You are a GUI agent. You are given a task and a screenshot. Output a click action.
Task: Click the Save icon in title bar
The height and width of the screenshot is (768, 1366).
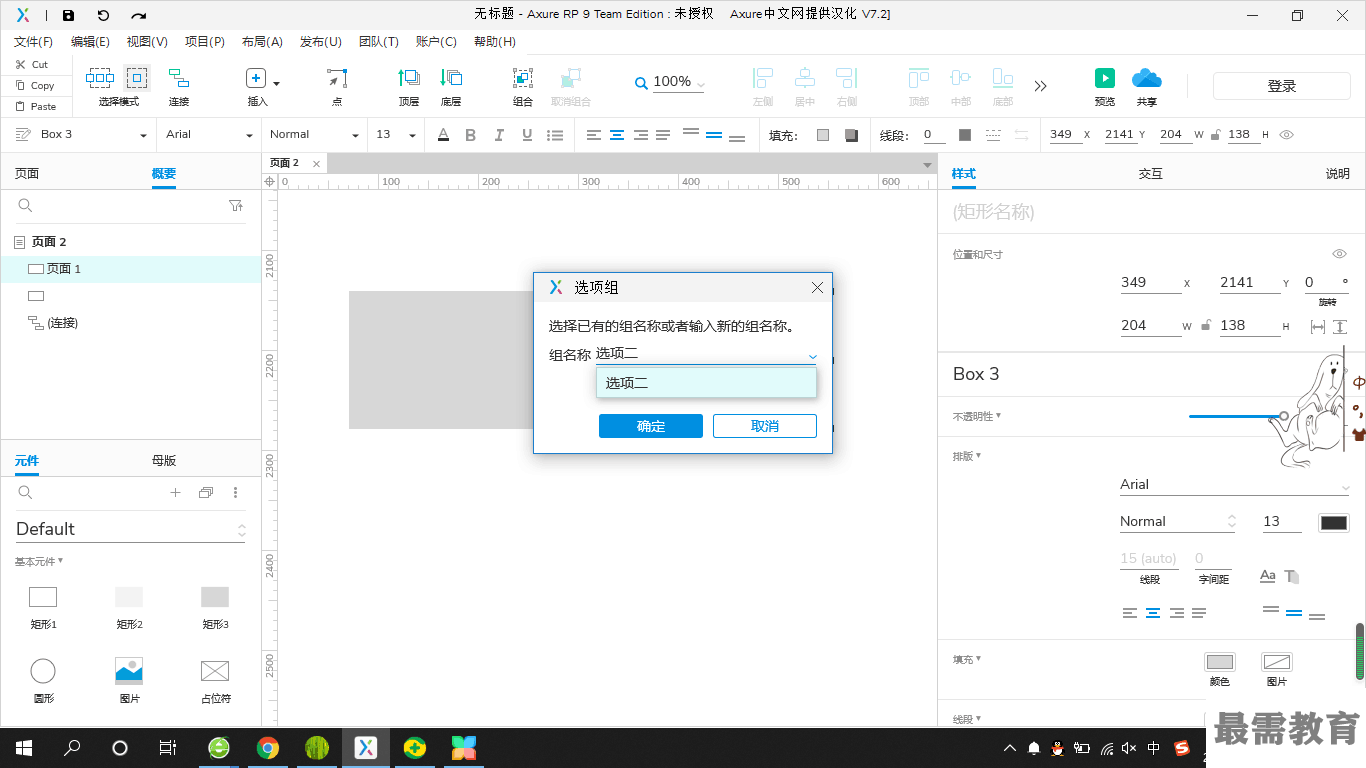(68, 15)
